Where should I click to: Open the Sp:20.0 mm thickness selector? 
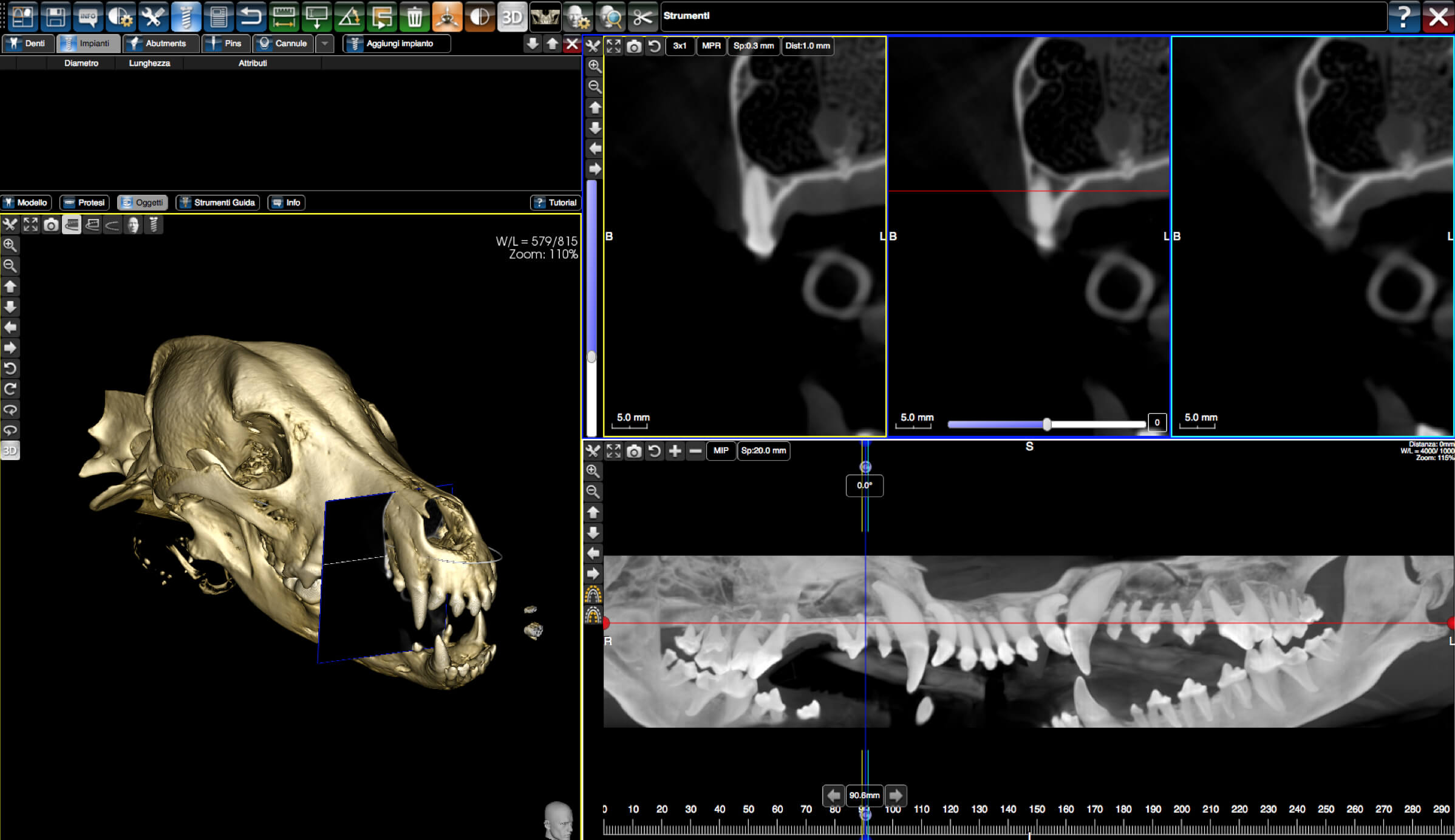763,451
